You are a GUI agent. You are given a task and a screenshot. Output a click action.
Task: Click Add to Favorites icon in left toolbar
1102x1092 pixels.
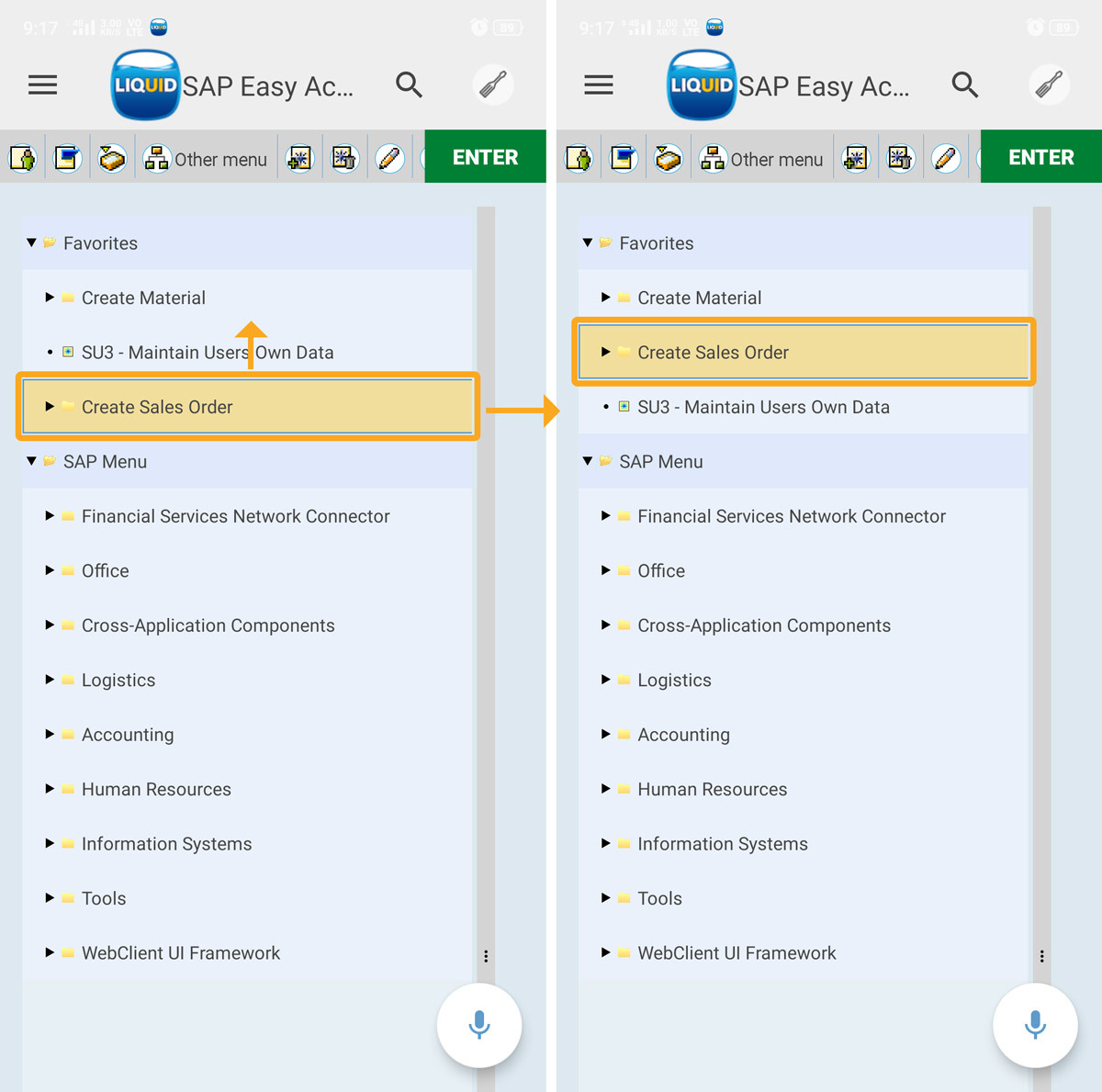299,159
